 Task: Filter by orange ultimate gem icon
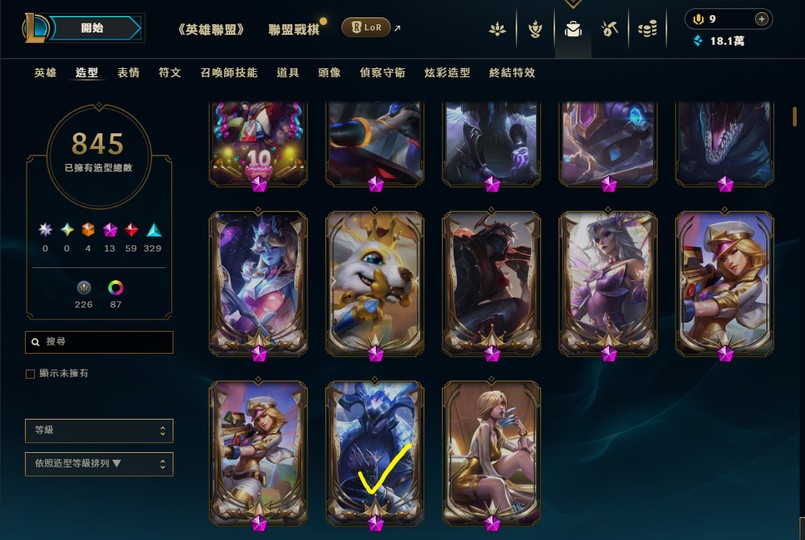(88, 230)
